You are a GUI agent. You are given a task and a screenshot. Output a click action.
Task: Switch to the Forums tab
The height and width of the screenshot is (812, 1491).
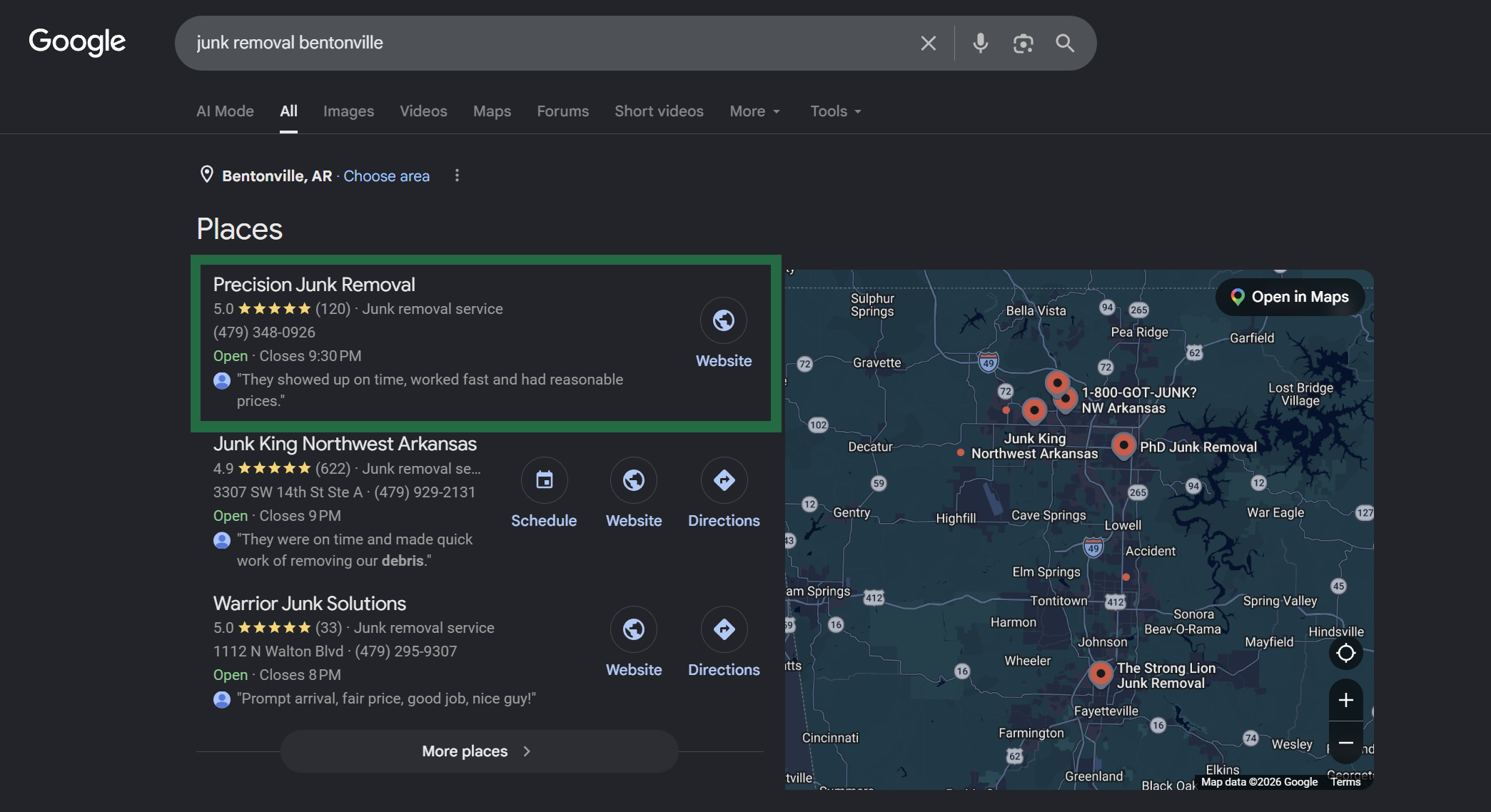[x=562, y=111]
